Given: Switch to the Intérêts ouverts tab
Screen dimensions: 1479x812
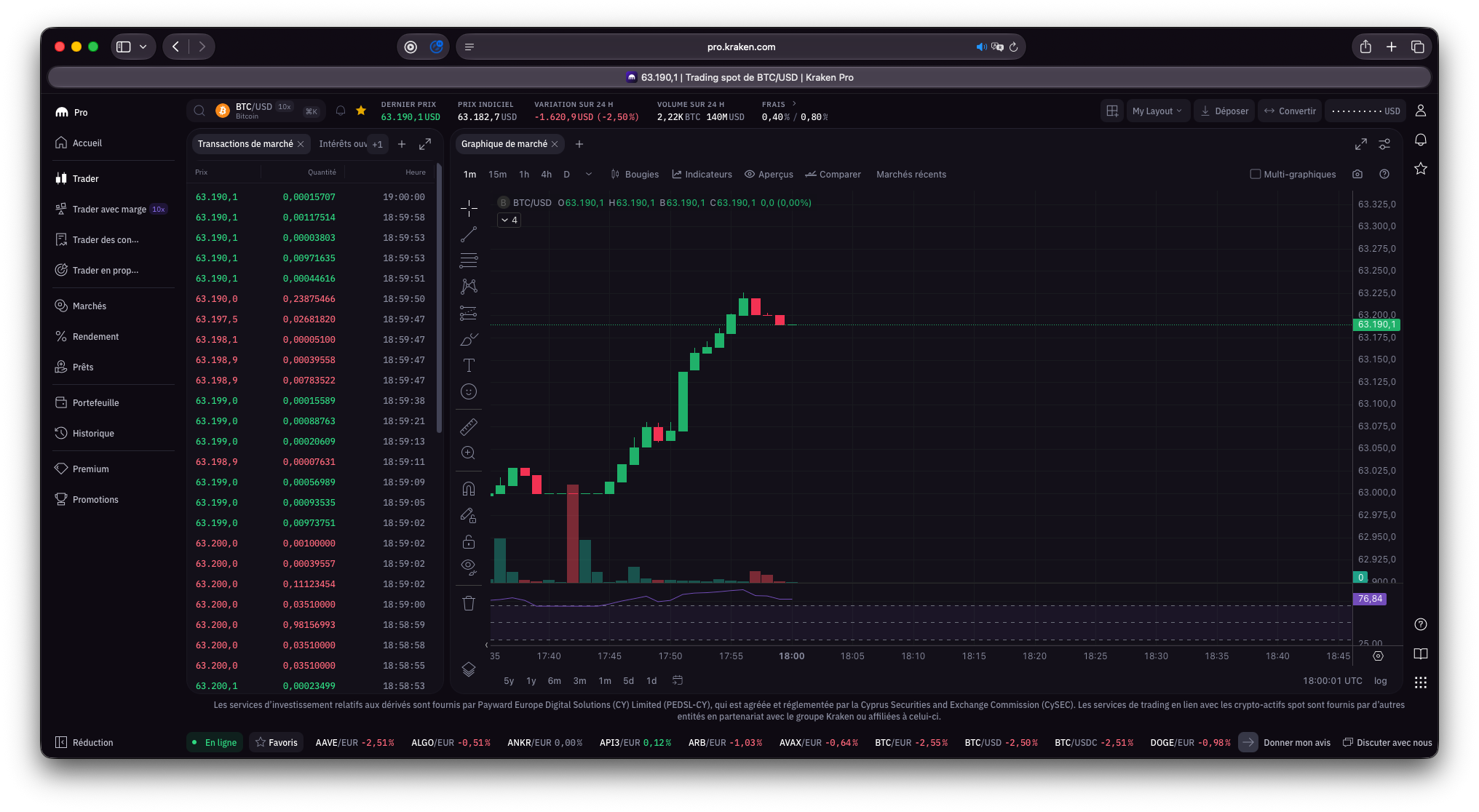Looking at the screenshot, I should (x=342, y=144).
